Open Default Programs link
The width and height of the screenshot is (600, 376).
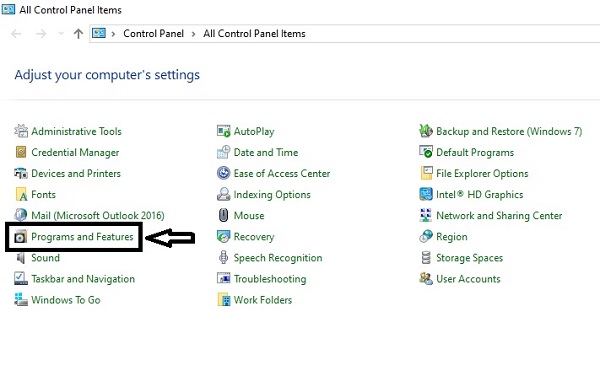pyautogui.click(x=475, y=153)
